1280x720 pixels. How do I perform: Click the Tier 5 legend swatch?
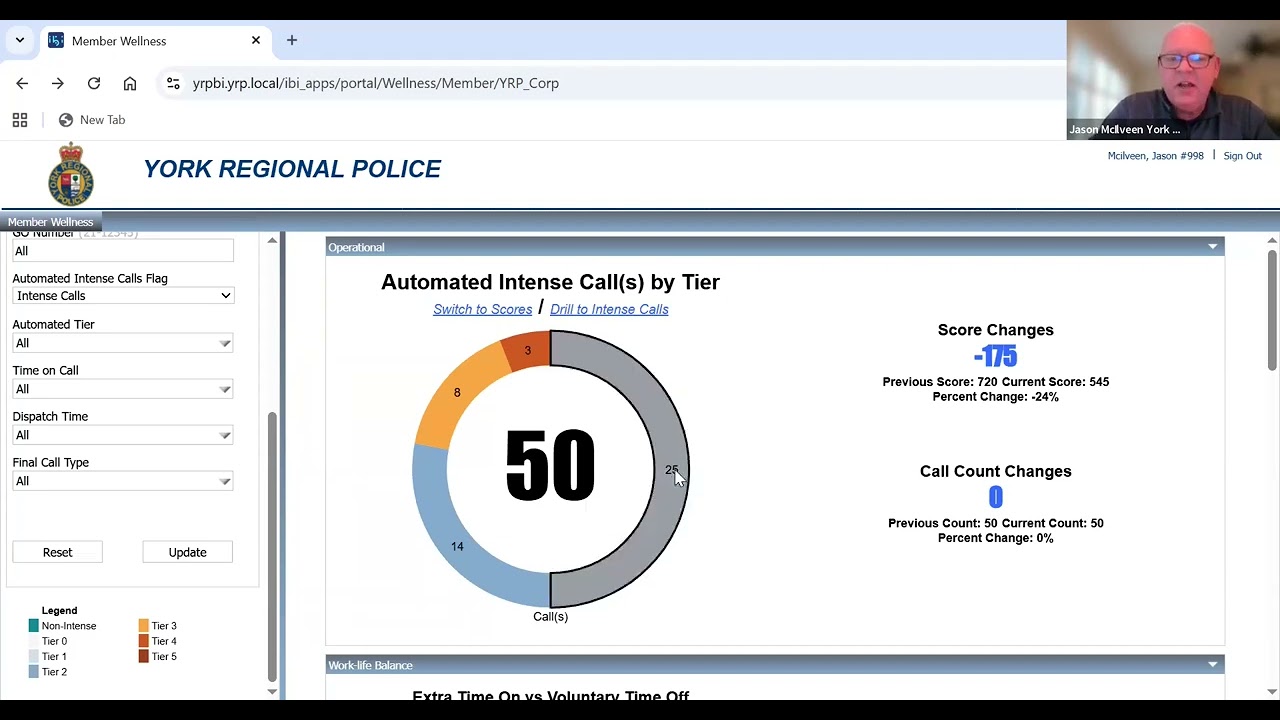[144, 657]
